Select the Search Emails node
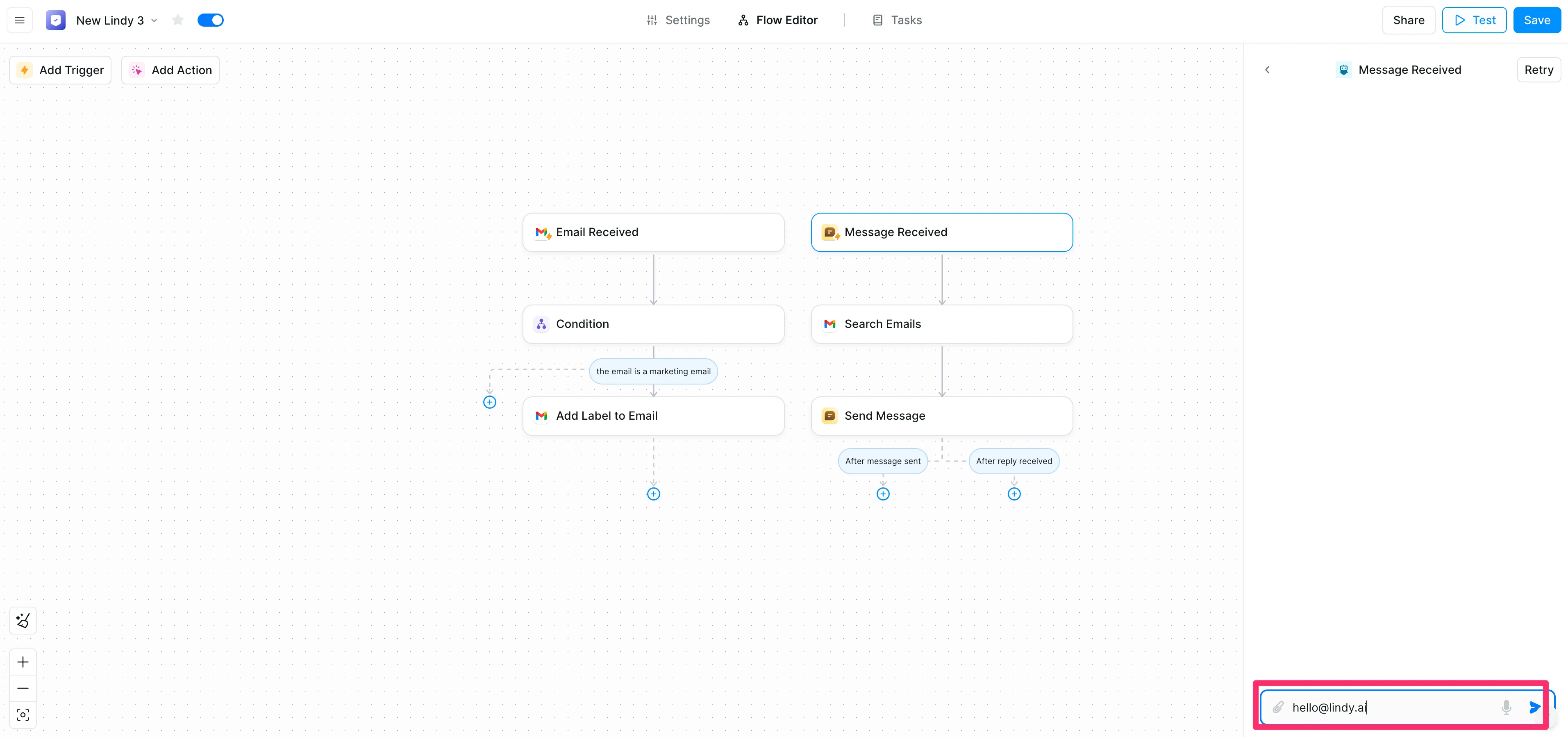This screenshot has width=1568, height=737. click(941, 324)
